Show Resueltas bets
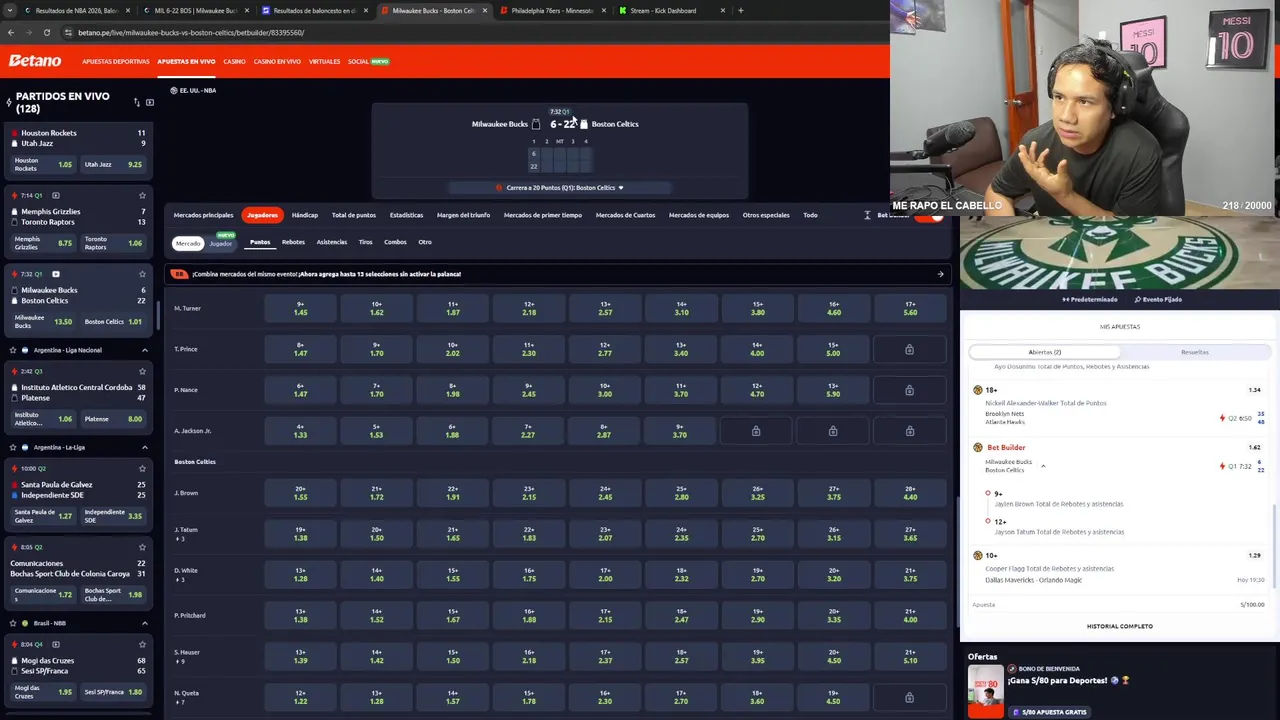 coord(1195,352)
